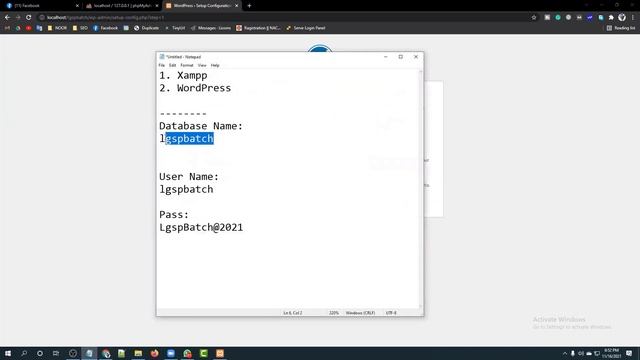
Task: Open File Explorer from the taskbar
Action: (x=138, y=353)
